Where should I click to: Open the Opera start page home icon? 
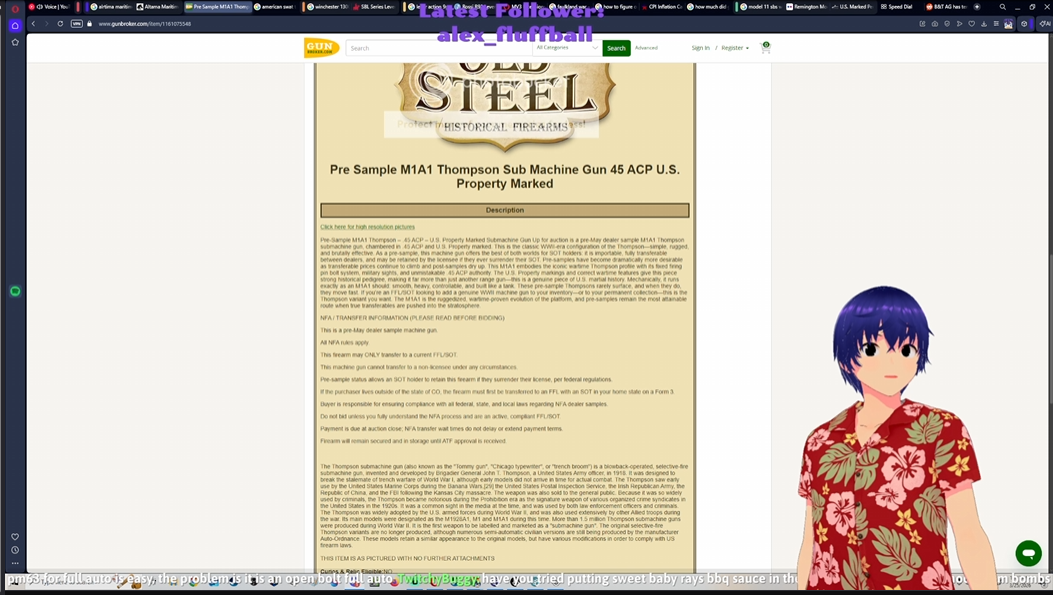[15, 26]
